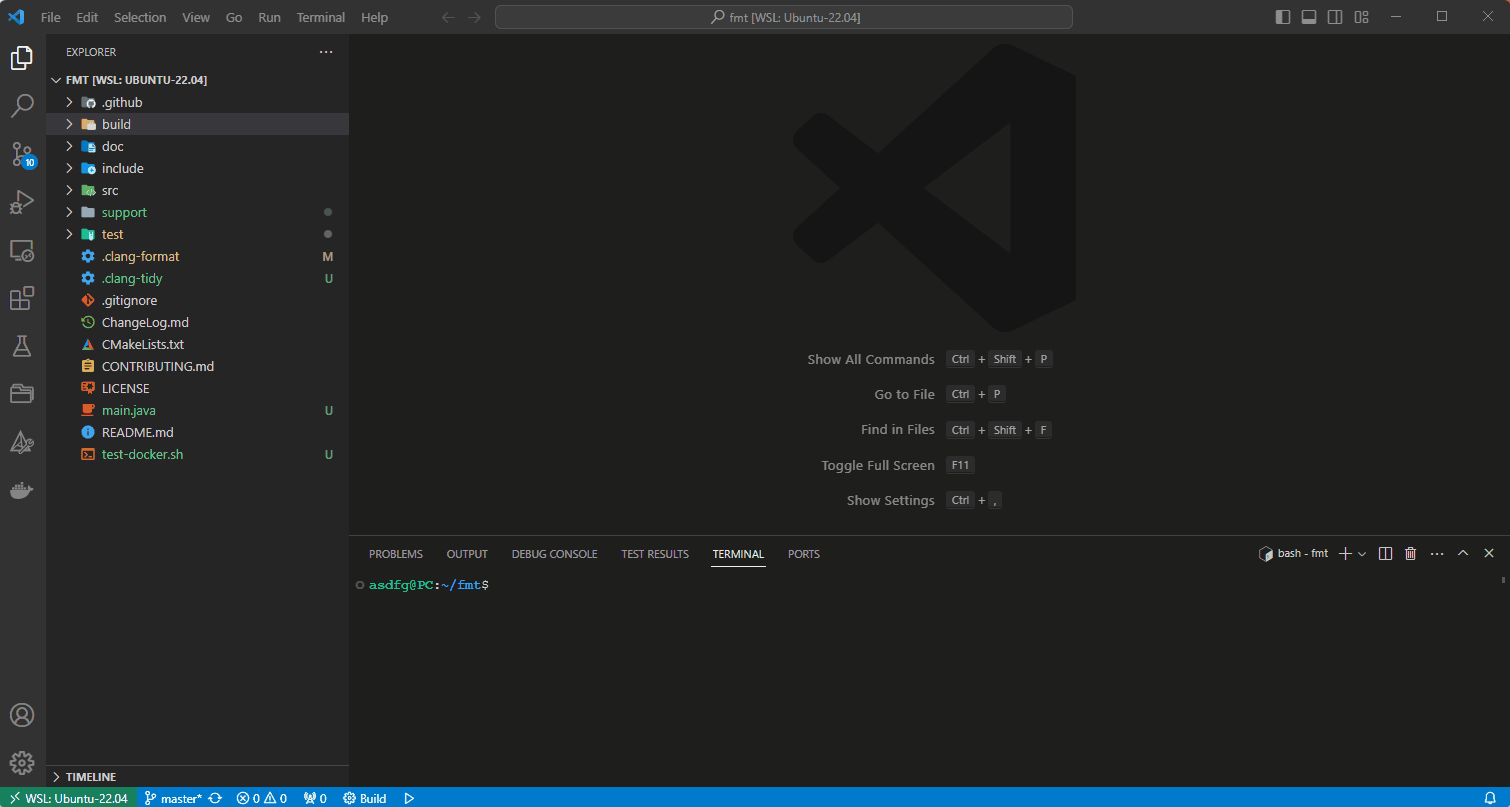Switch to the PROBLEMS tab
The image size is (1510, 807).
(395, 553)
